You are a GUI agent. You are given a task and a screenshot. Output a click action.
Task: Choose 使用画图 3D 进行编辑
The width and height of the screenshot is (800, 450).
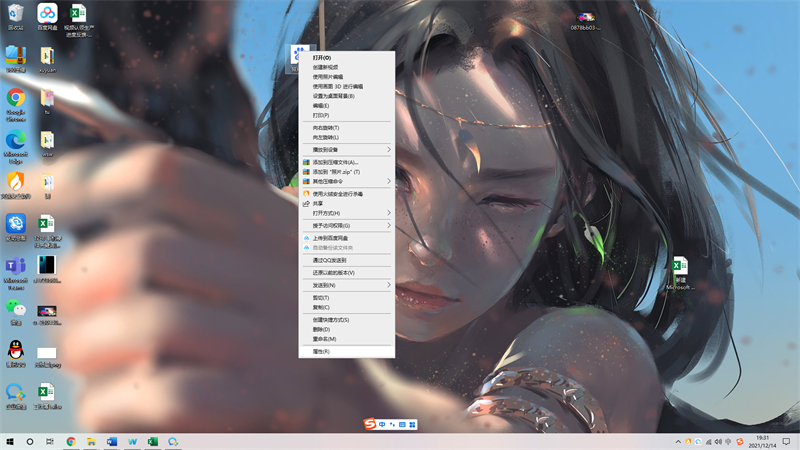[x=346, y=87]
